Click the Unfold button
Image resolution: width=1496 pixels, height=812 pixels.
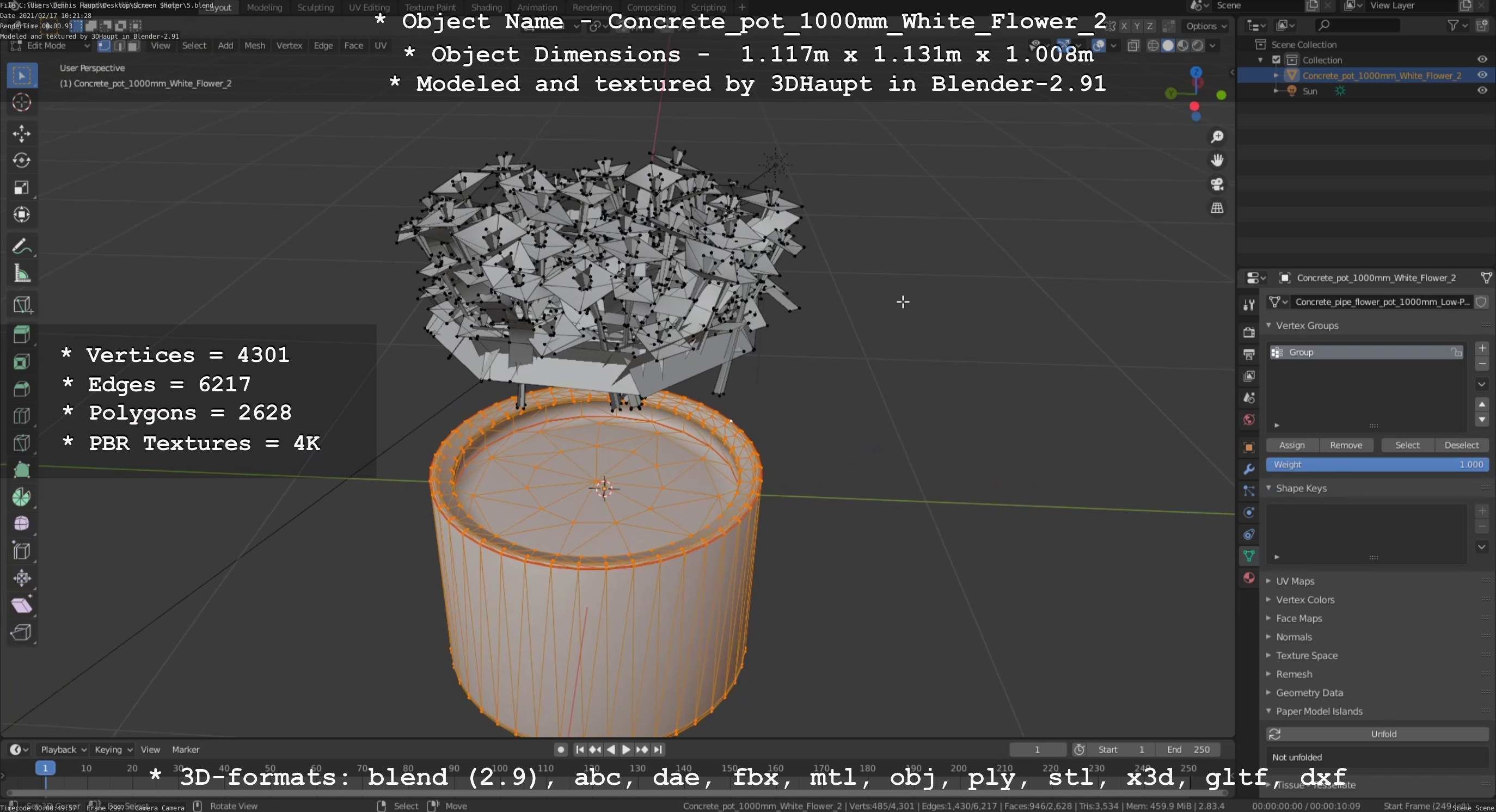(x=1377, y=734)
